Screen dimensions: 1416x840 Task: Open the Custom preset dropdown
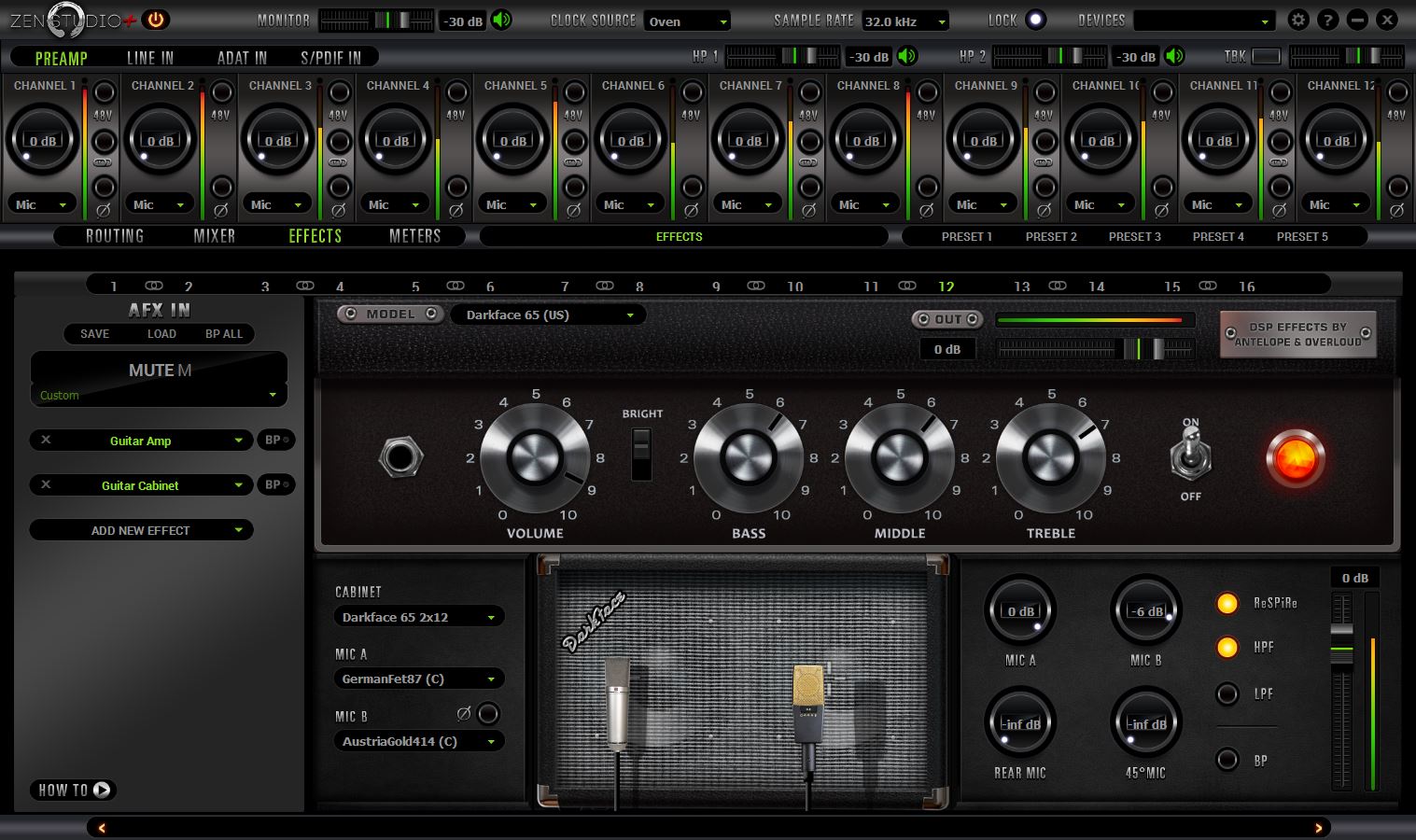[x=158, y=395]
